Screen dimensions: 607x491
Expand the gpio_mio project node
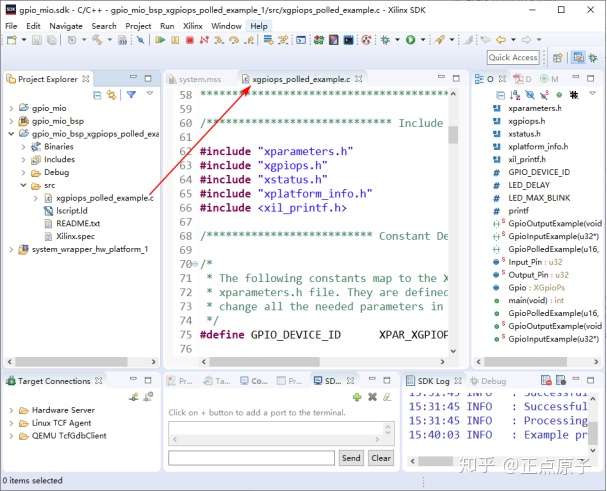(10, 107)
